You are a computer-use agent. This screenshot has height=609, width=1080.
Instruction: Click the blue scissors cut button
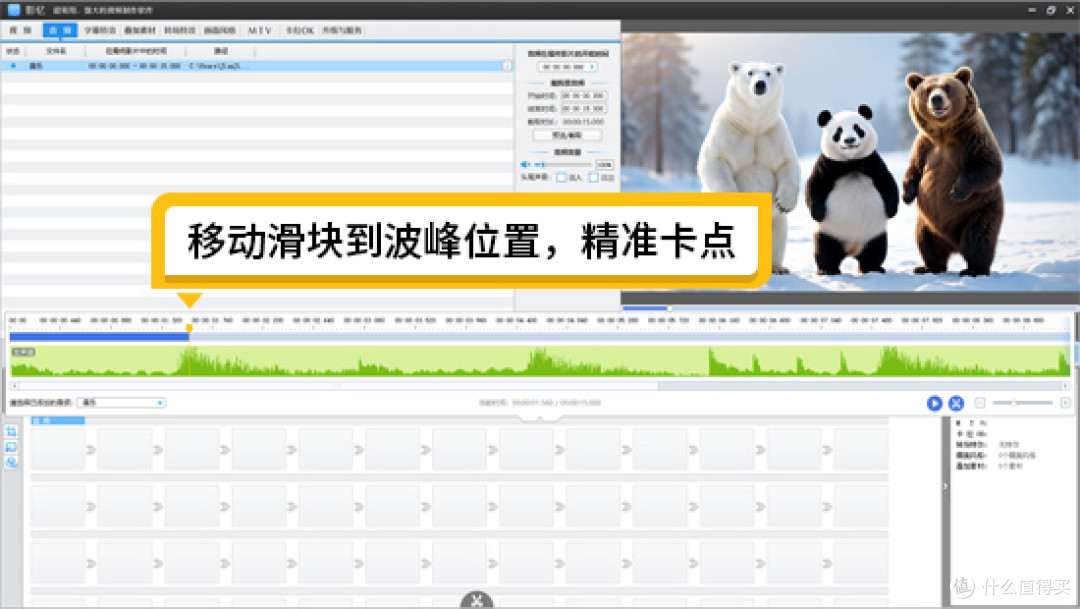click(x=956, y=403)
